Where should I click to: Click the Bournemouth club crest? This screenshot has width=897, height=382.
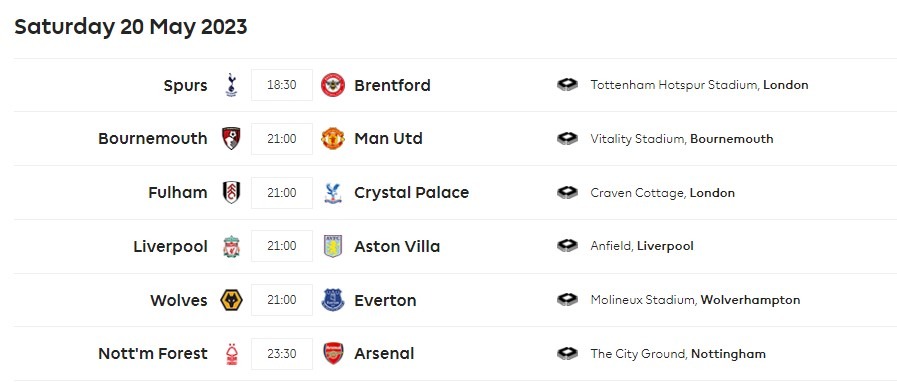[x=231, y=139]
